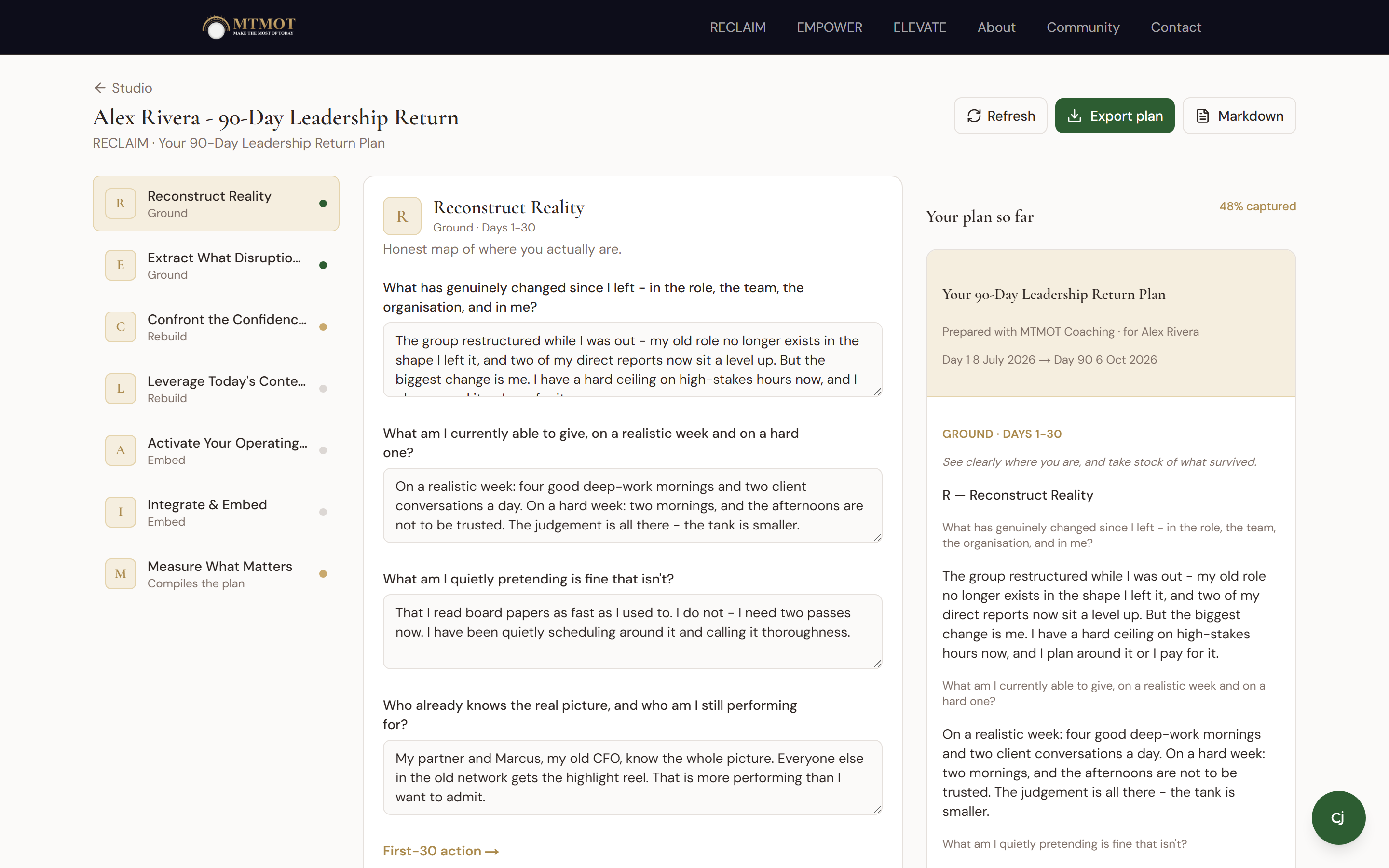The width and height of the screenshot is (1389, 868).
Task: Open the RECLAIM nav menu
Action: click(x=737, y=27)
